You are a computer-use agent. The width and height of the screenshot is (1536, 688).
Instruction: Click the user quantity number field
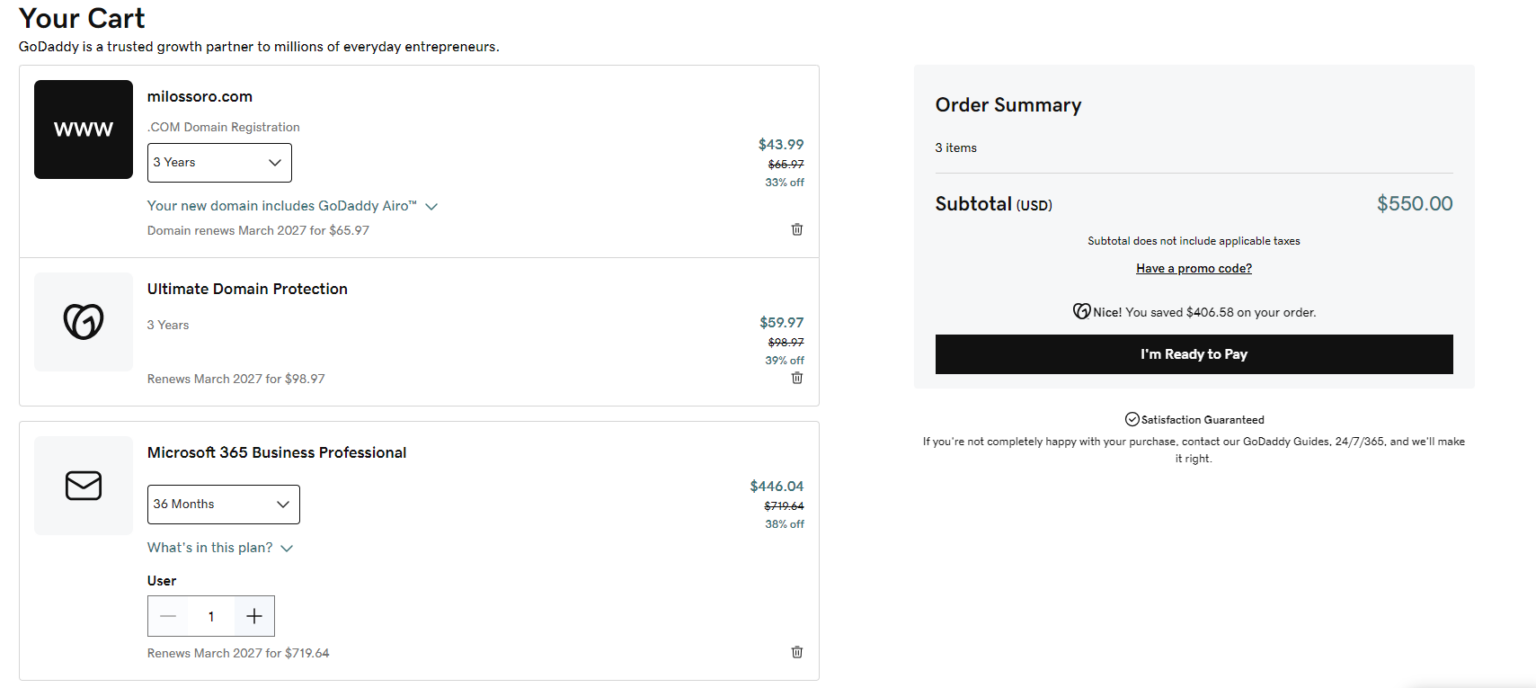coord(211,617)
